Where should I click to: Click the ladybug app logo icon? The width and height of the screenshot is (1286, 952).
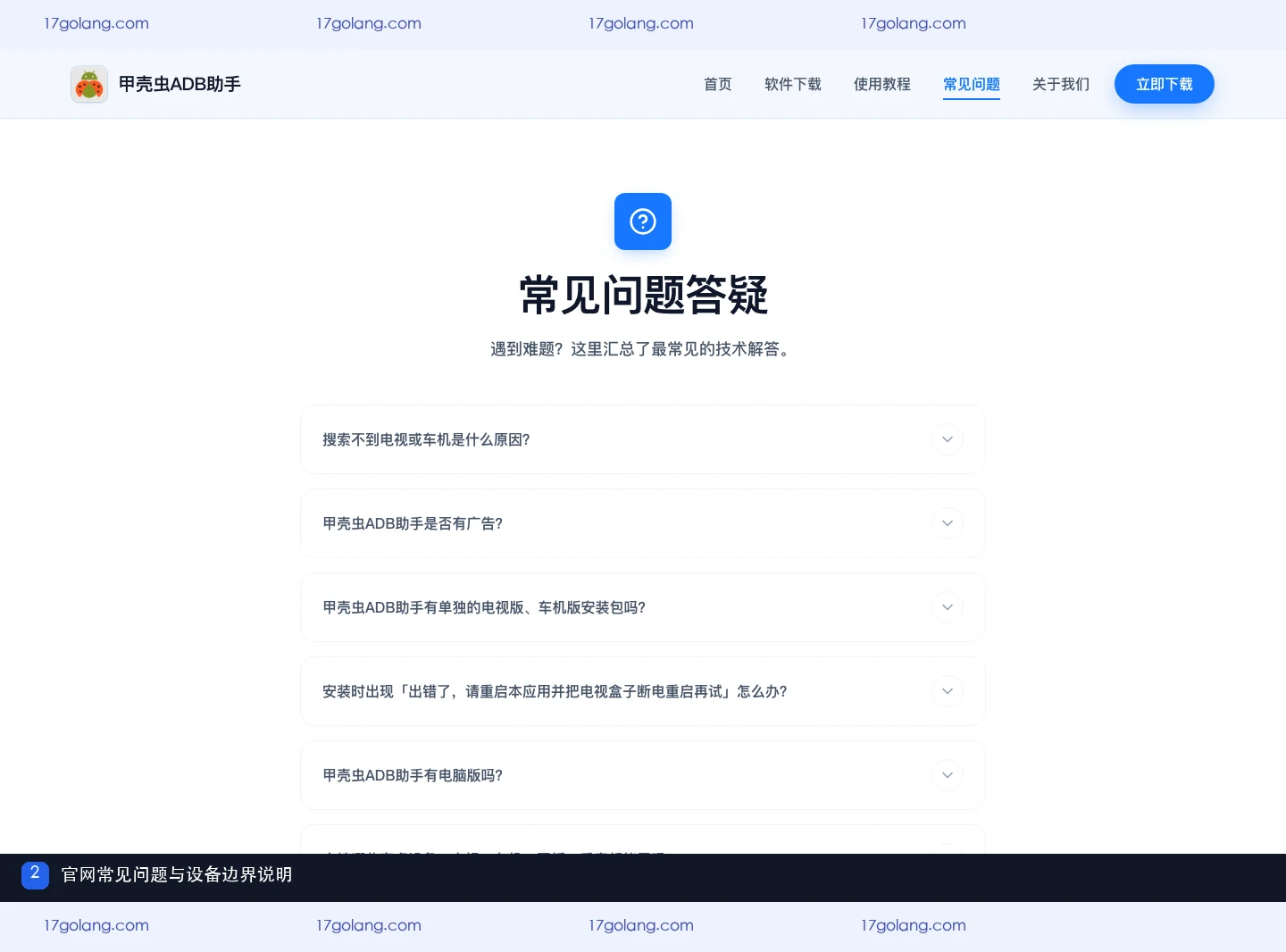(x=89, y=84)
